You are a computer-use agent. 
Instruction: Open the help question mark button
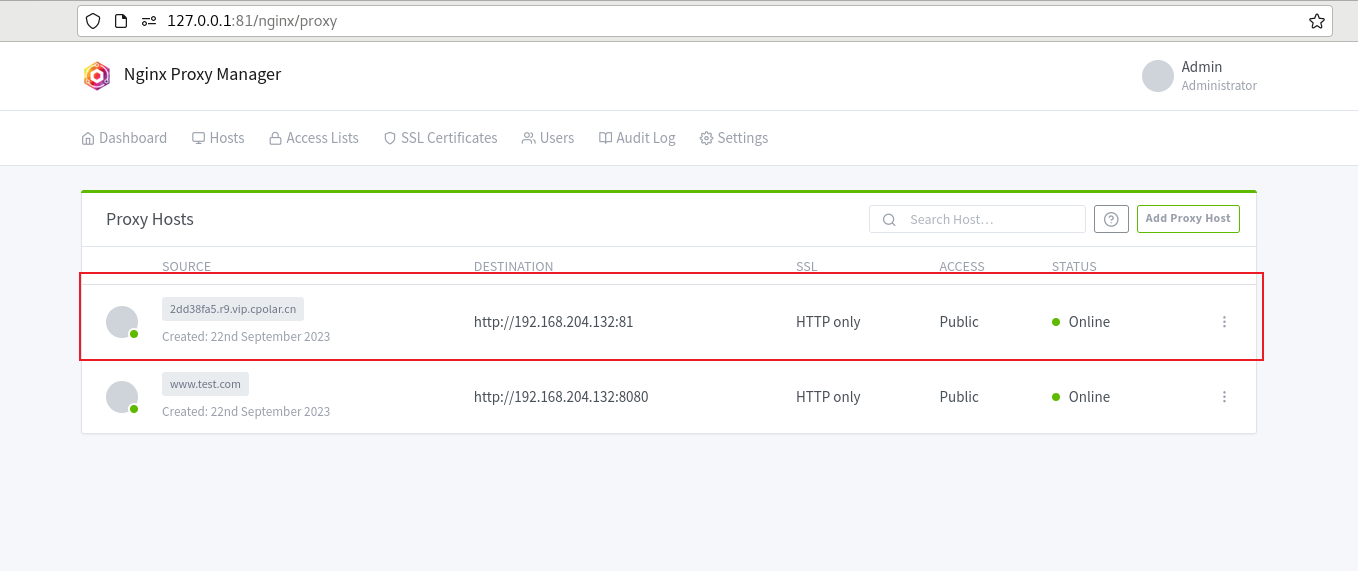[1111, 219]
